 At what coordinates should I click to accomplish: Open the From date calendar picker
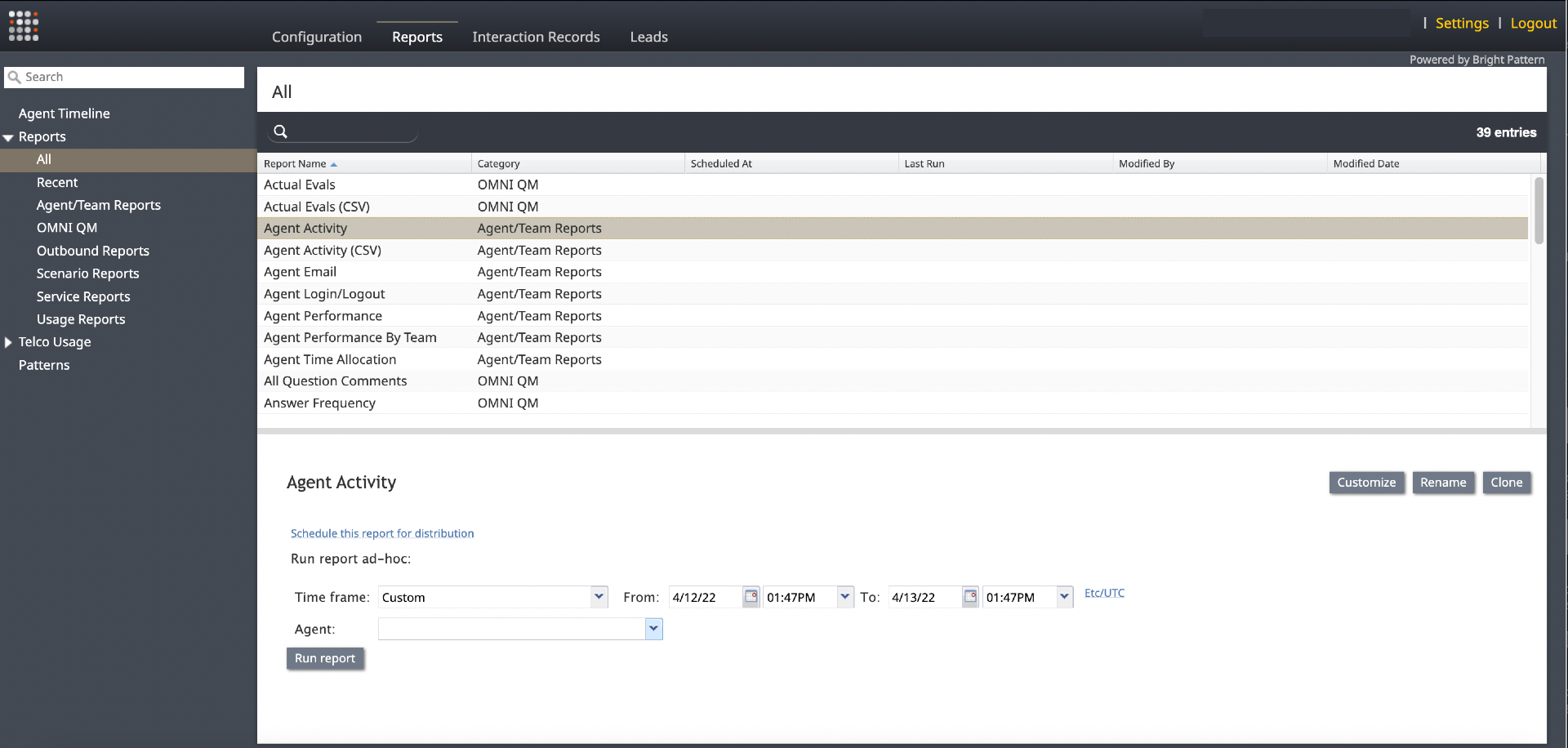coord(751,597)
